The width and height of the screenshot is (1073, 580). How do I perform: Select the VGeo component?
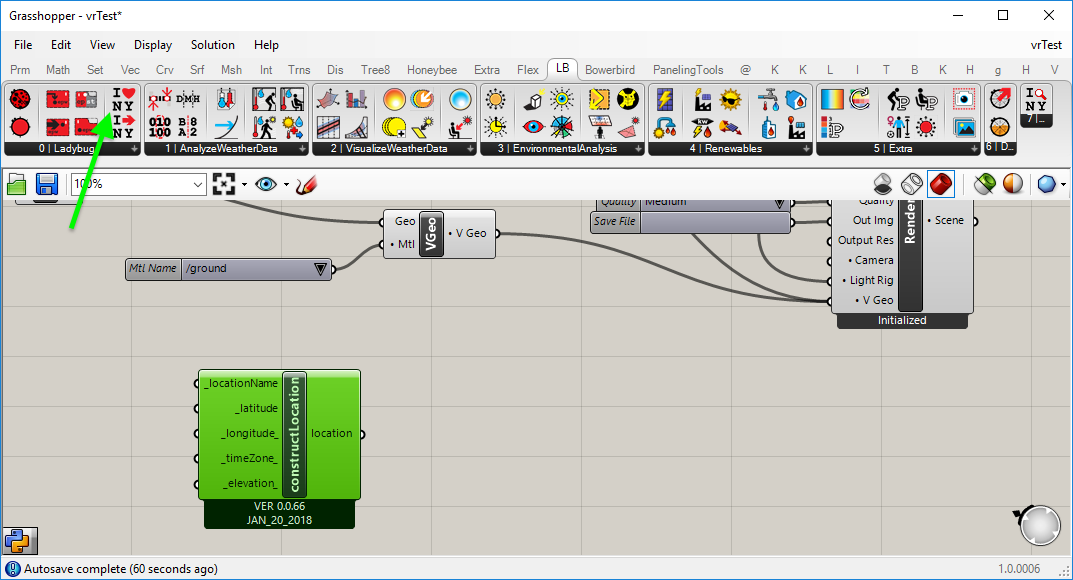pyautogui.click(x=431, y=233)
